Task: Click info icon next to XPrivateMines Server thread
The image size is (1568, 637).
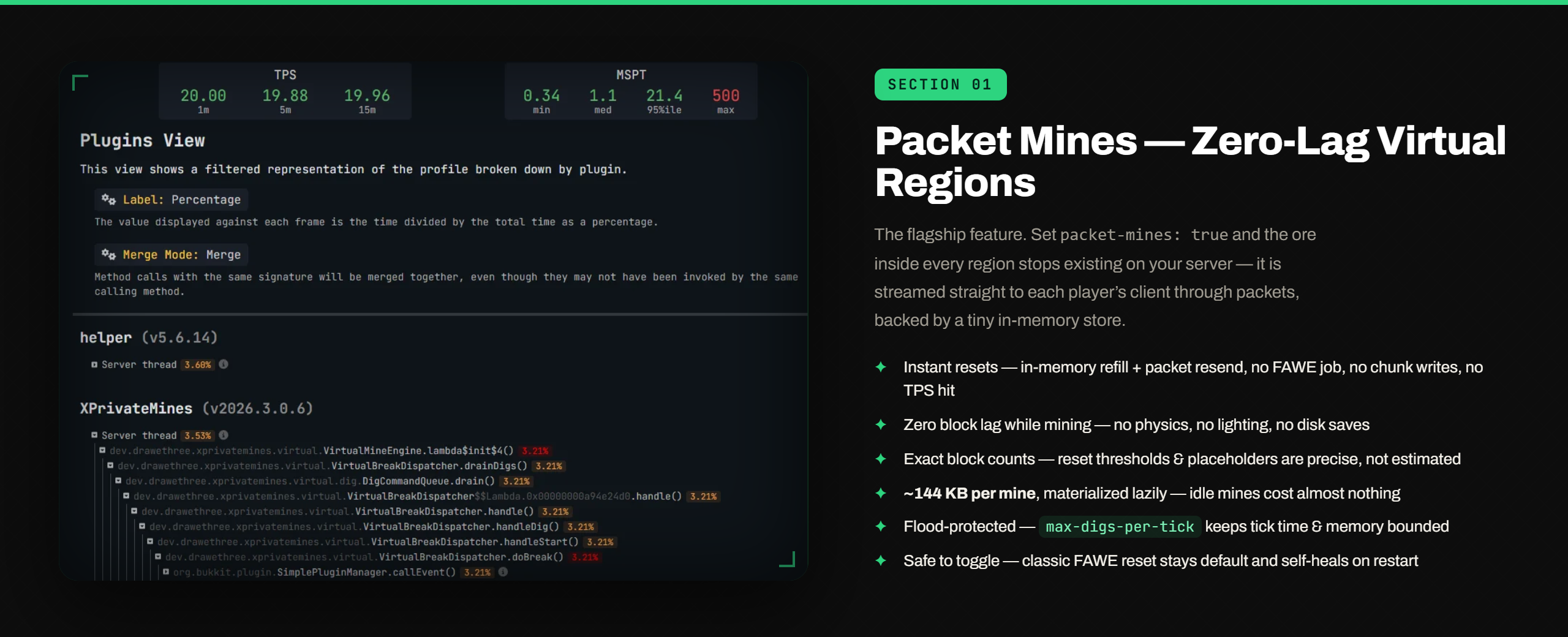Action: pyautogui.click(x=224, y=435)
